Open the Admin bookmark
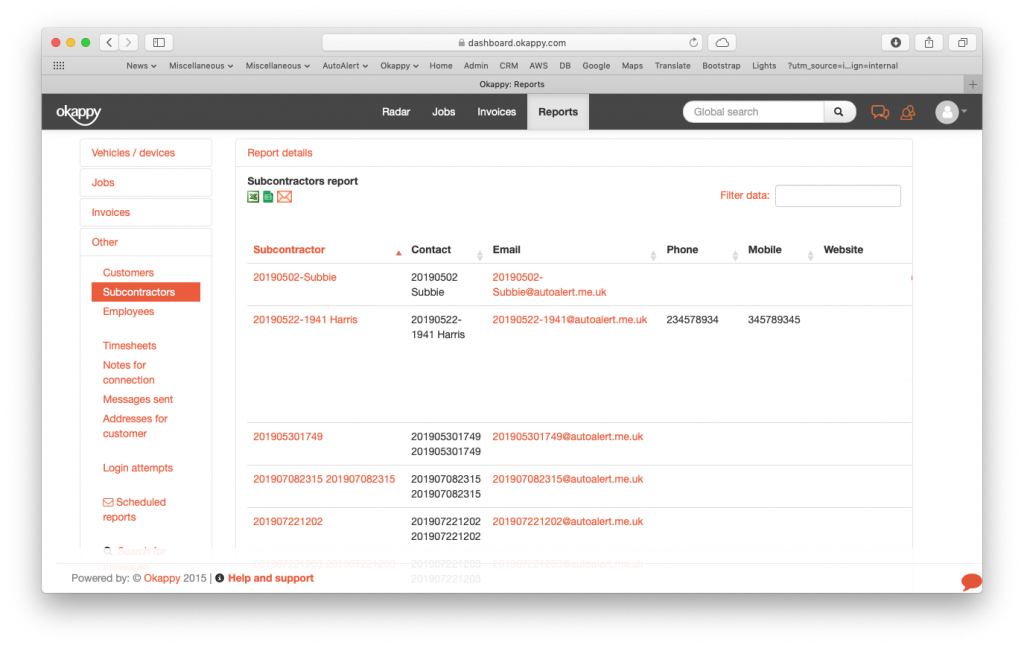 [x=475, y=65]
